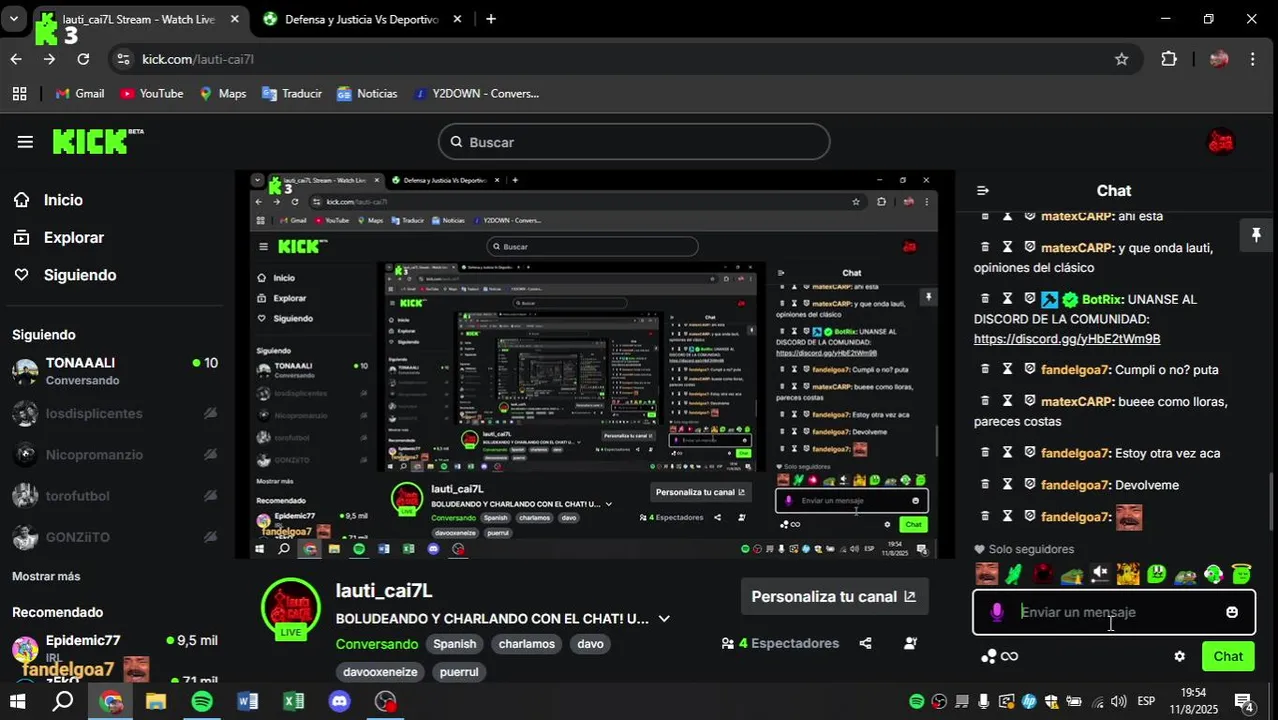Viewport: 1278px width, 720px height.
Task: Open the Traducir bookmark
Action: click(291, 94)
